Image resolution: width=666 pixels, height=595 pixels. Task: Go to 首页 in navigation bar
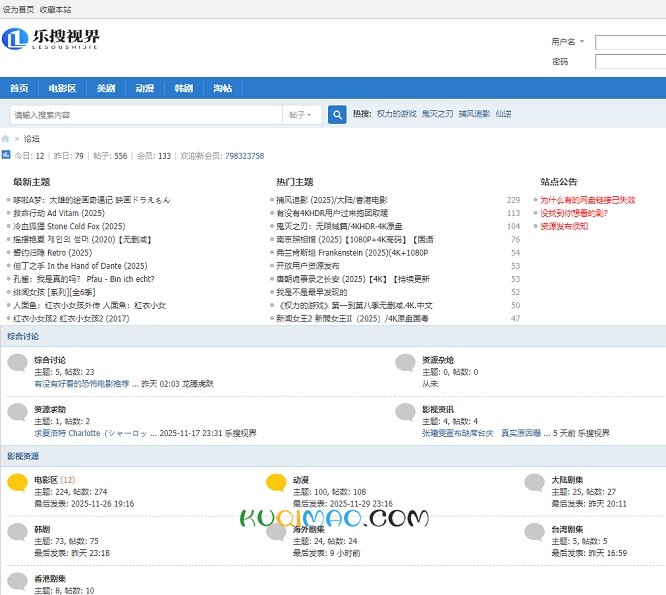tap(19, 88)
